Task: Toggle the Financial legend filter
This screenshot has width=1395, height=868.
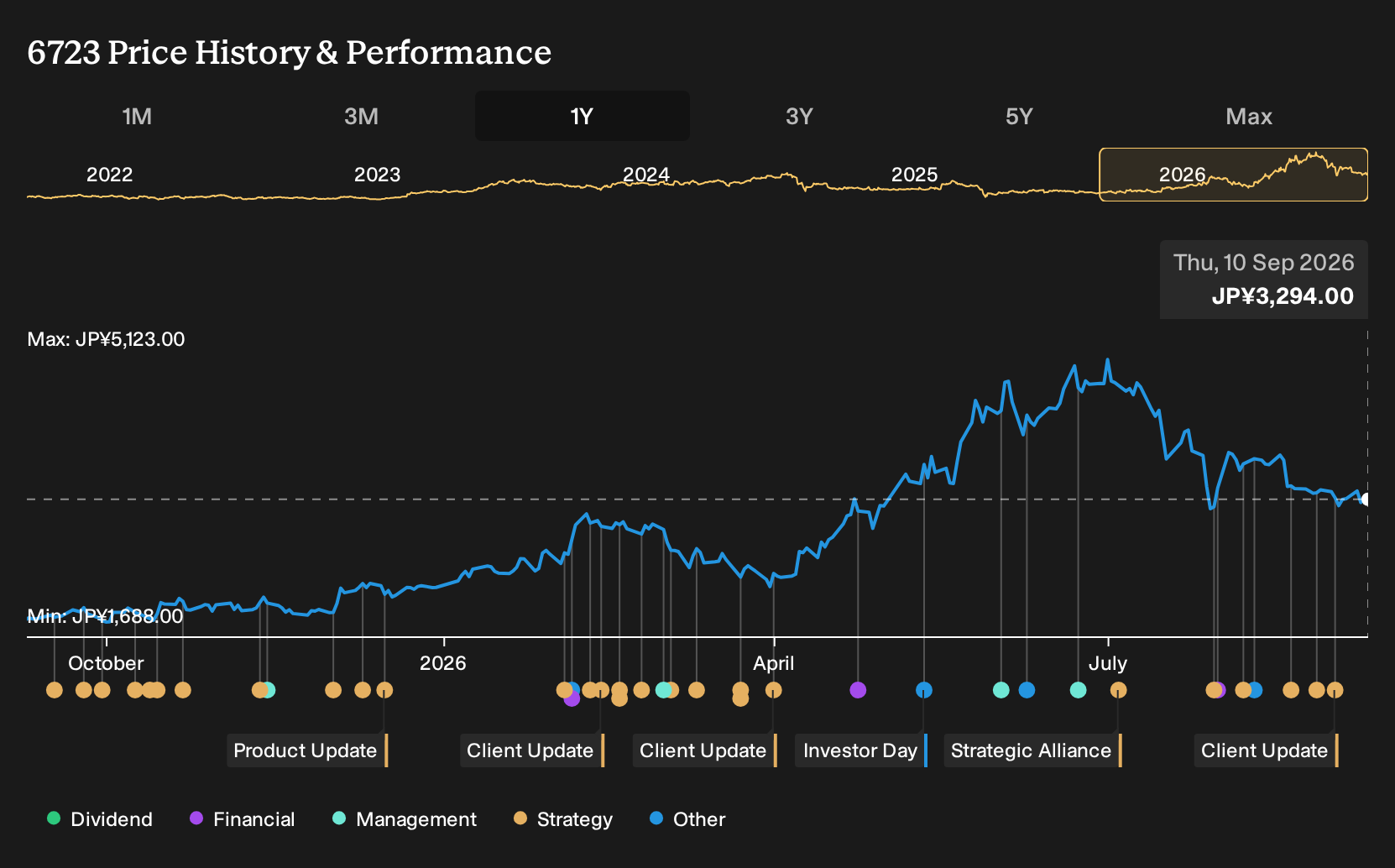Action: click(x=243, y=819)
